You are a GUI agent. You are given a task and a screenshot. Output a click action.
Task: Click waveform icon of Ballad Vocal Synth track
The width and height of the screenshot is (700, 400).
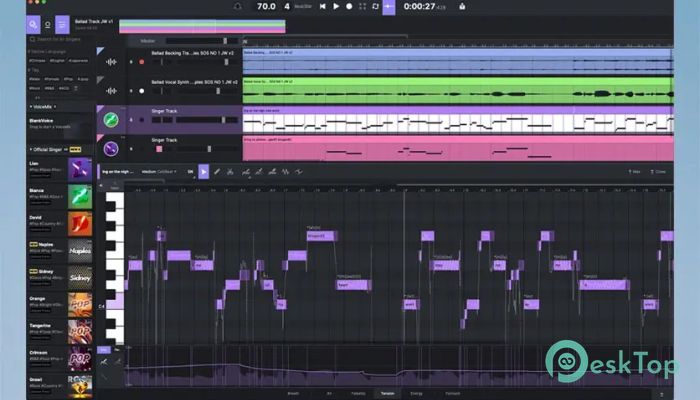tap(111, 91)
